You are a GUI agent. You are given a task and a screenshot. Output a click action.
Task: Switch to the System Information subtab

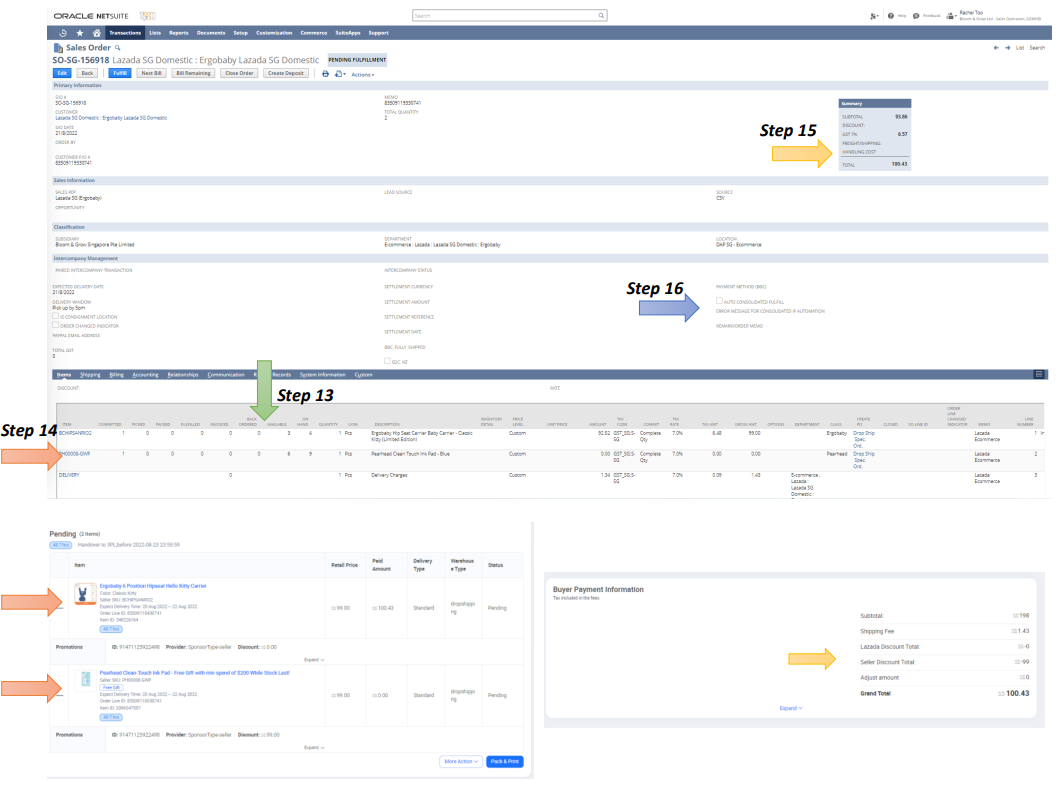coord(322,375)
